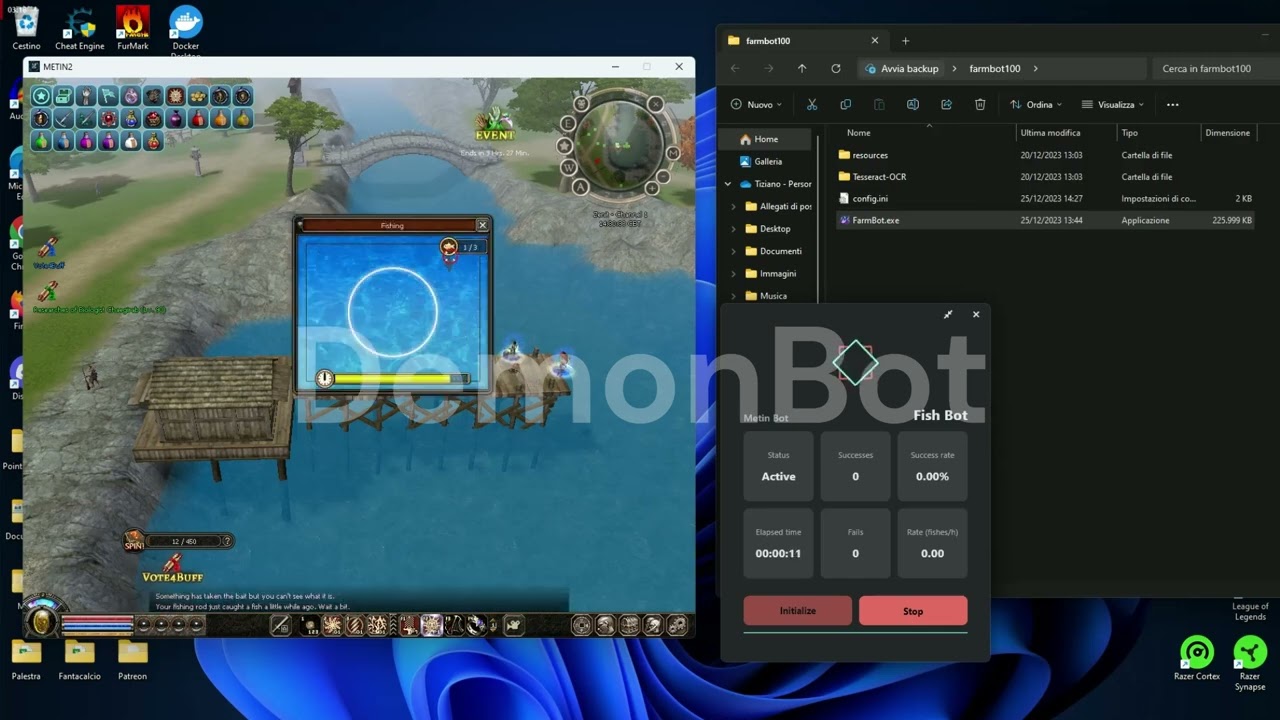Expand the Immagini folder tree node
The image size is (1280, 720).
click(x=734, y=273)
